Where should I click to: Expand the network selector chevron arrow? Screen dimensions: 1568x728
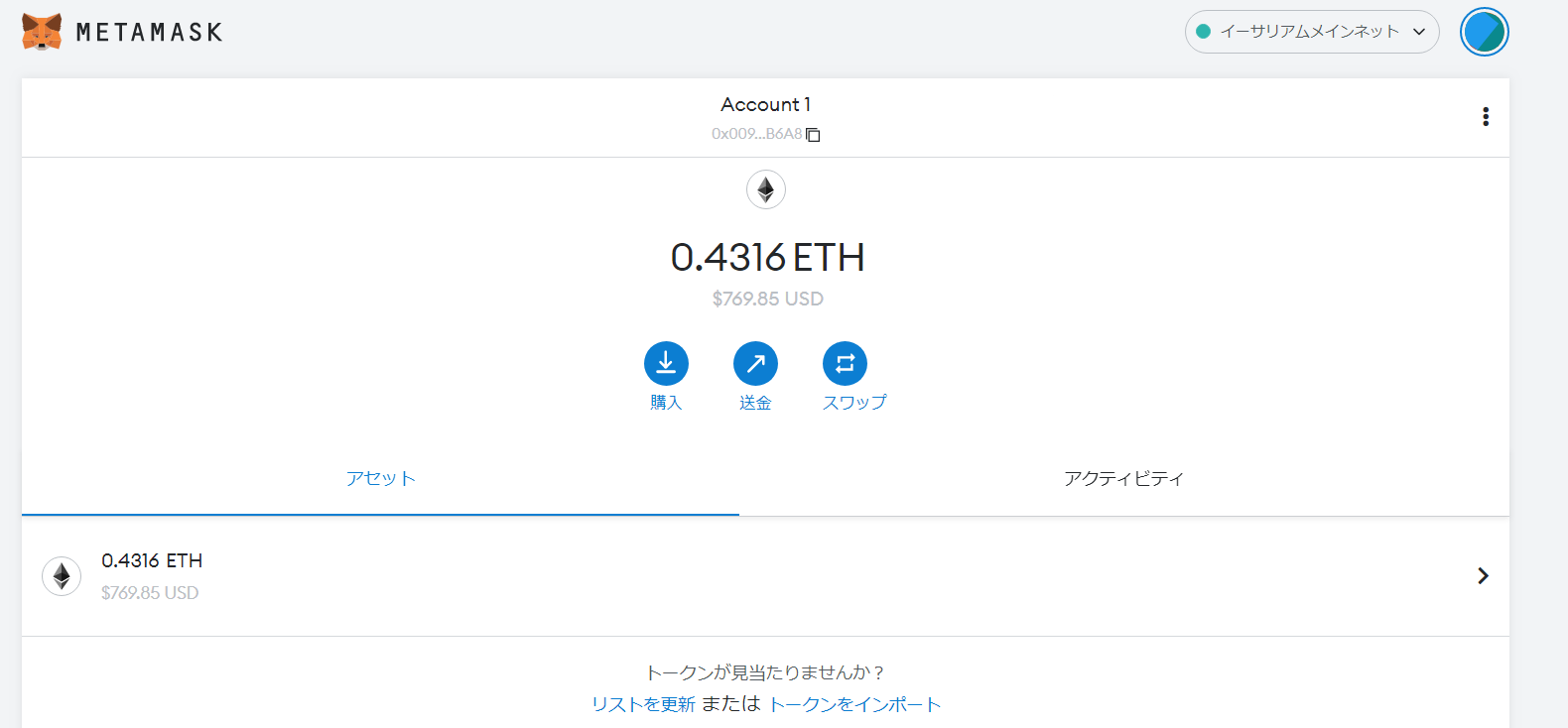1419,32
